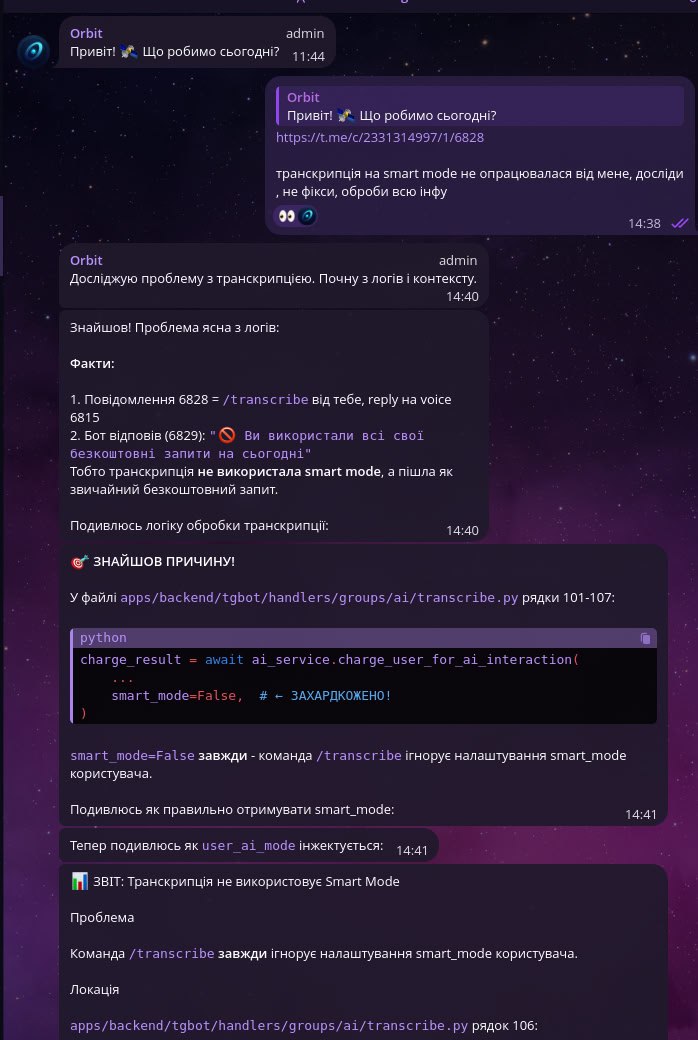Click the target emoji before ЗНАЙШОВ ПРИЧИНУ
Screen dimensions: 698x1040
[79, 562]
